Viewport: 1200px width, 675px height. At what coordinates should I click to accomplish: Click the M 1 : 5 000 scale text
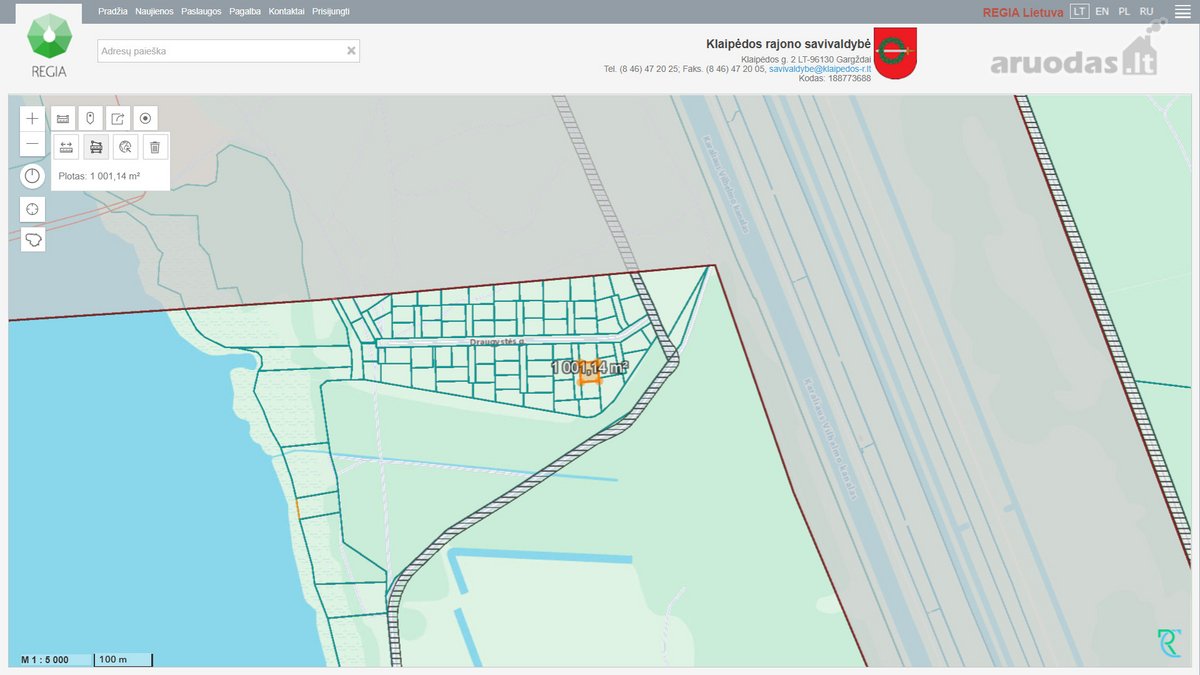[x=46, y=660]
